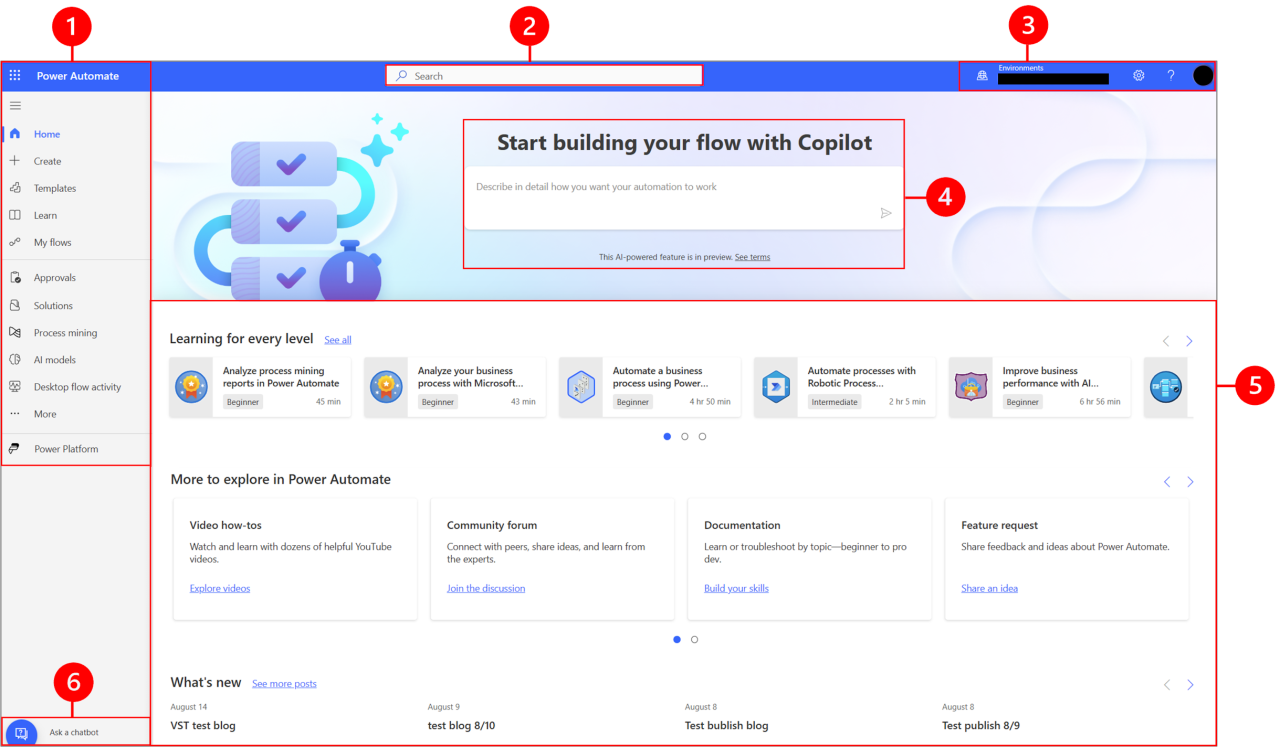Click your account profile avatar
This screenshot has width=1280, height=747.
click(1203, 75)
